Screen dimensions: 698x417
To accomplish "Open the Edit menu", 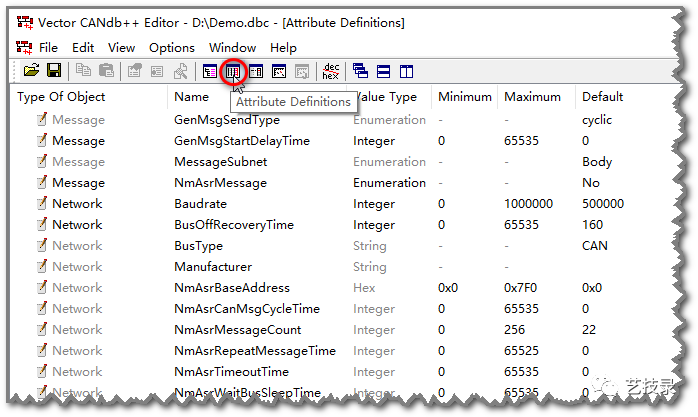I will click(83, 48).
